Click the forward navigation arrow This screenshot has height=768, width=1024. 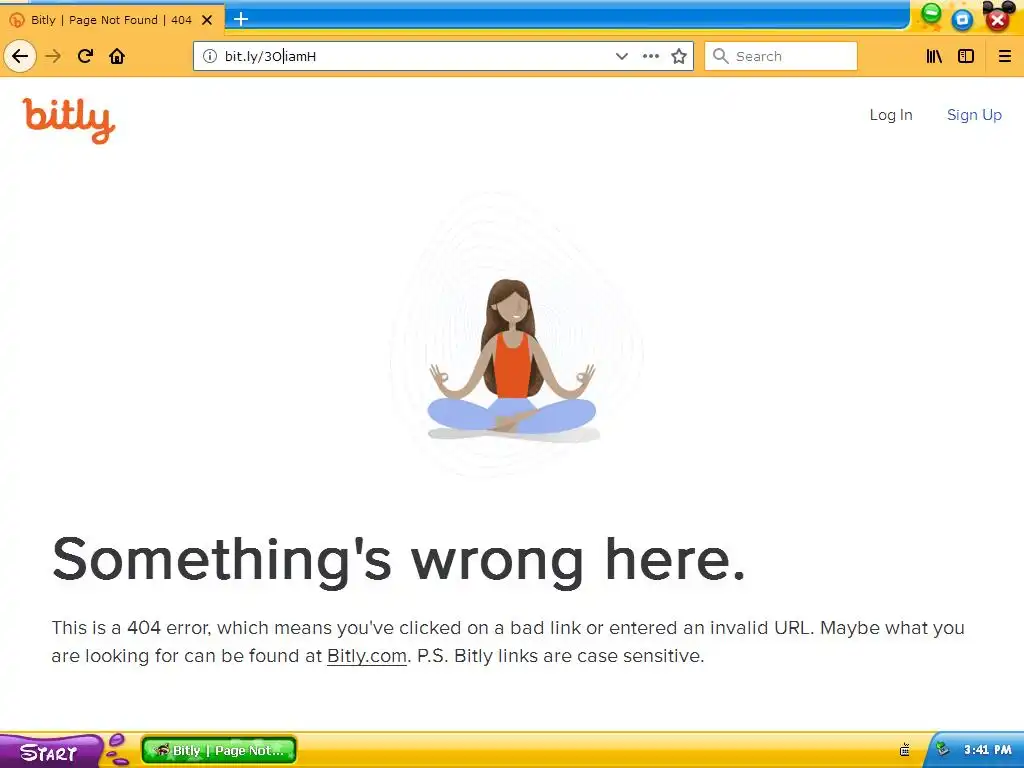click(53, 56)
